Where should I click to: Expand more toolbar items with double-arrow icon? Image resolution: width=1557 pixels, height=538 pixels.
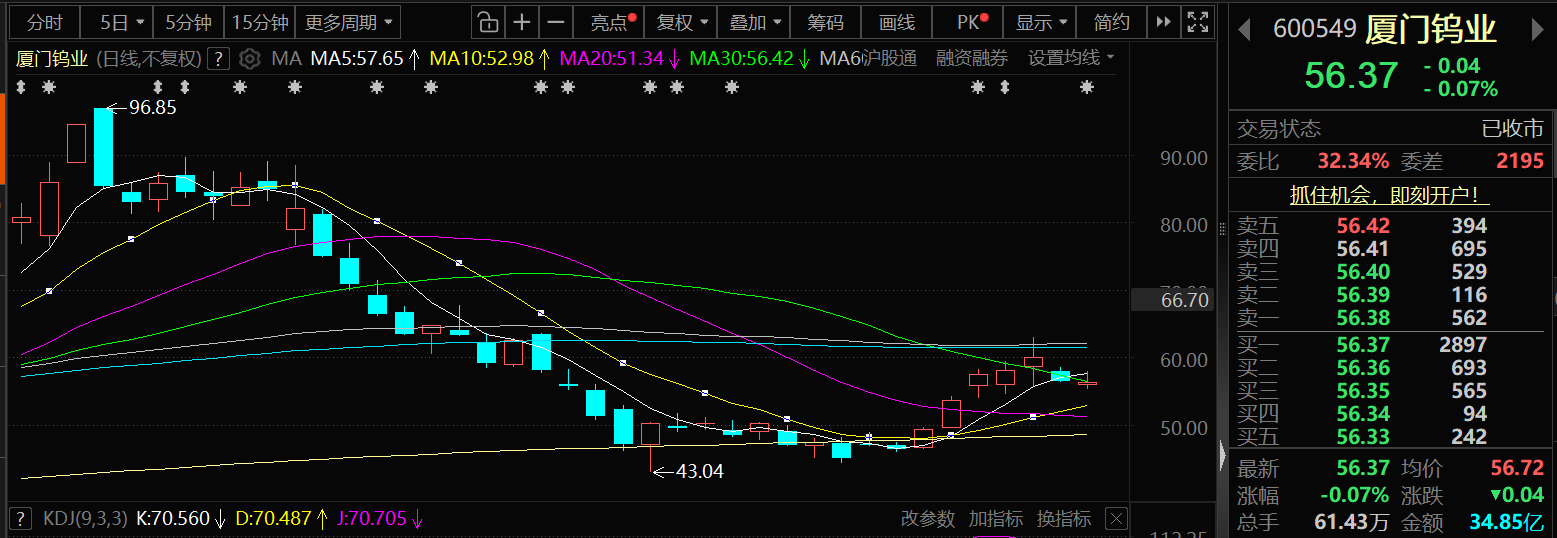click(x=1162, y=22)
